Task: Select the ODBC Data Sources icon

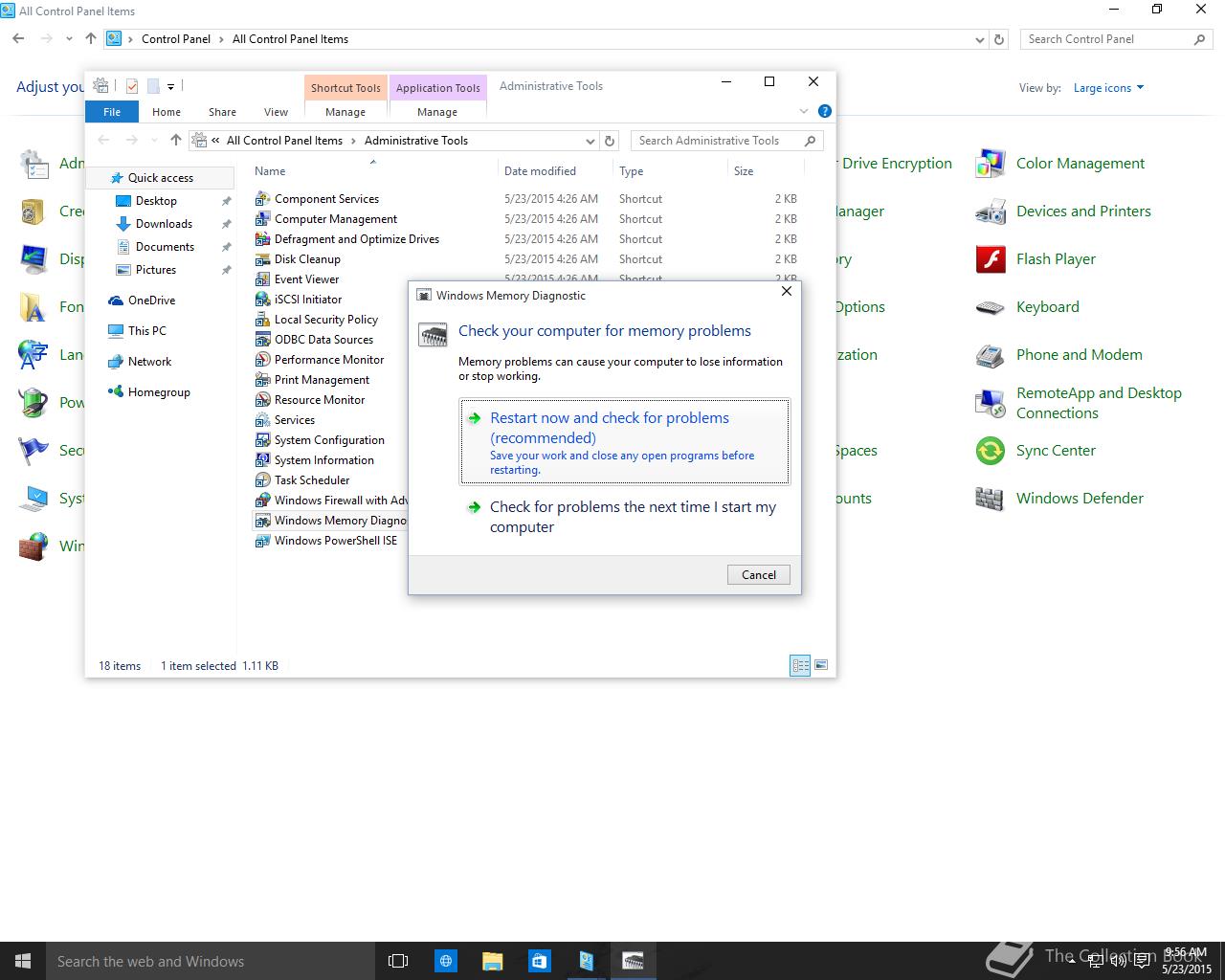Action: coord(262,340)
